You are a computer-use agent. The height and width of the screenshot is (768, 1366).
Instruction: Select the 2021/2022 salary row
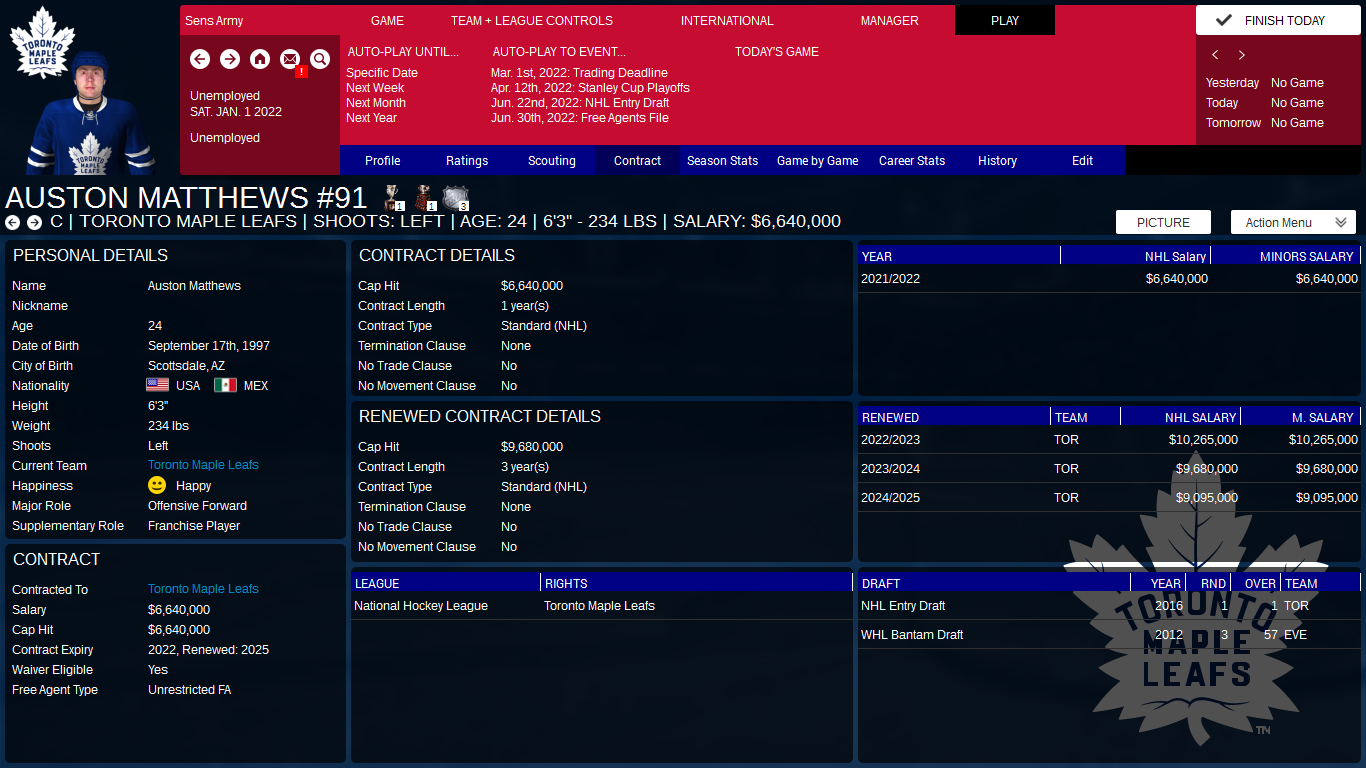[1109, 279]
